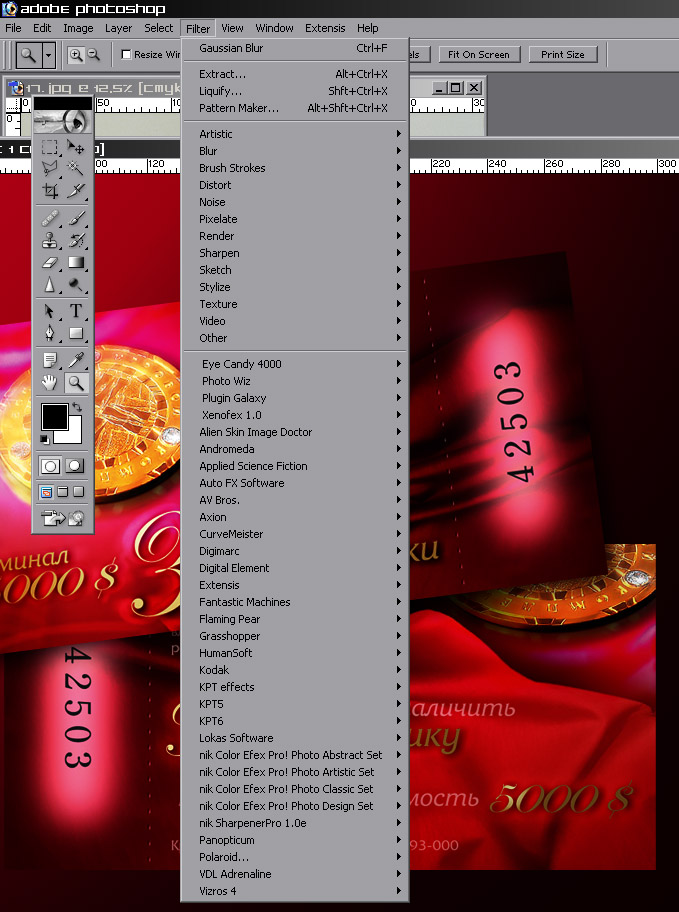679x912 pixels.
Task: Expand the Distort submenu arrow
Action: (x=399, y=185)
